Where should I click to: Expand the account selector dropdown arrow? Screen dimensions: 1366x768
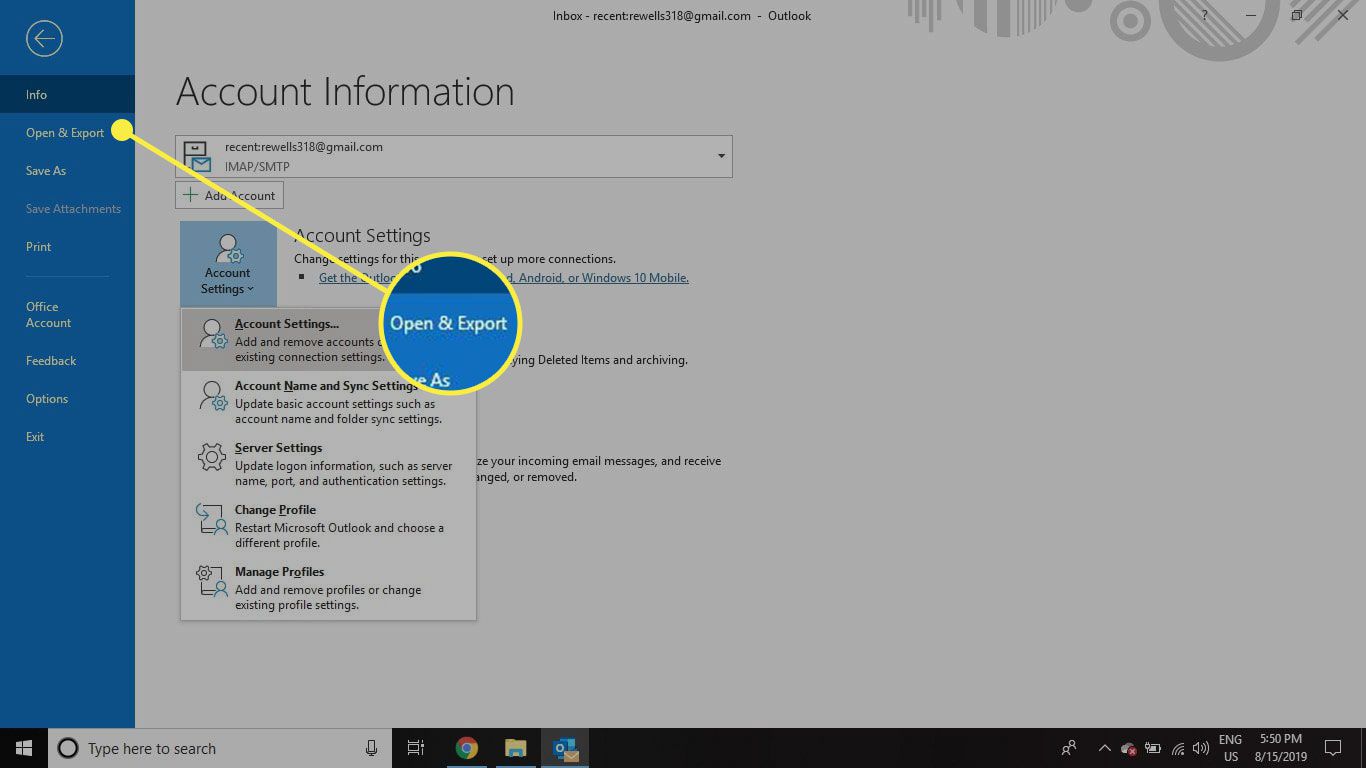point(721,157)
